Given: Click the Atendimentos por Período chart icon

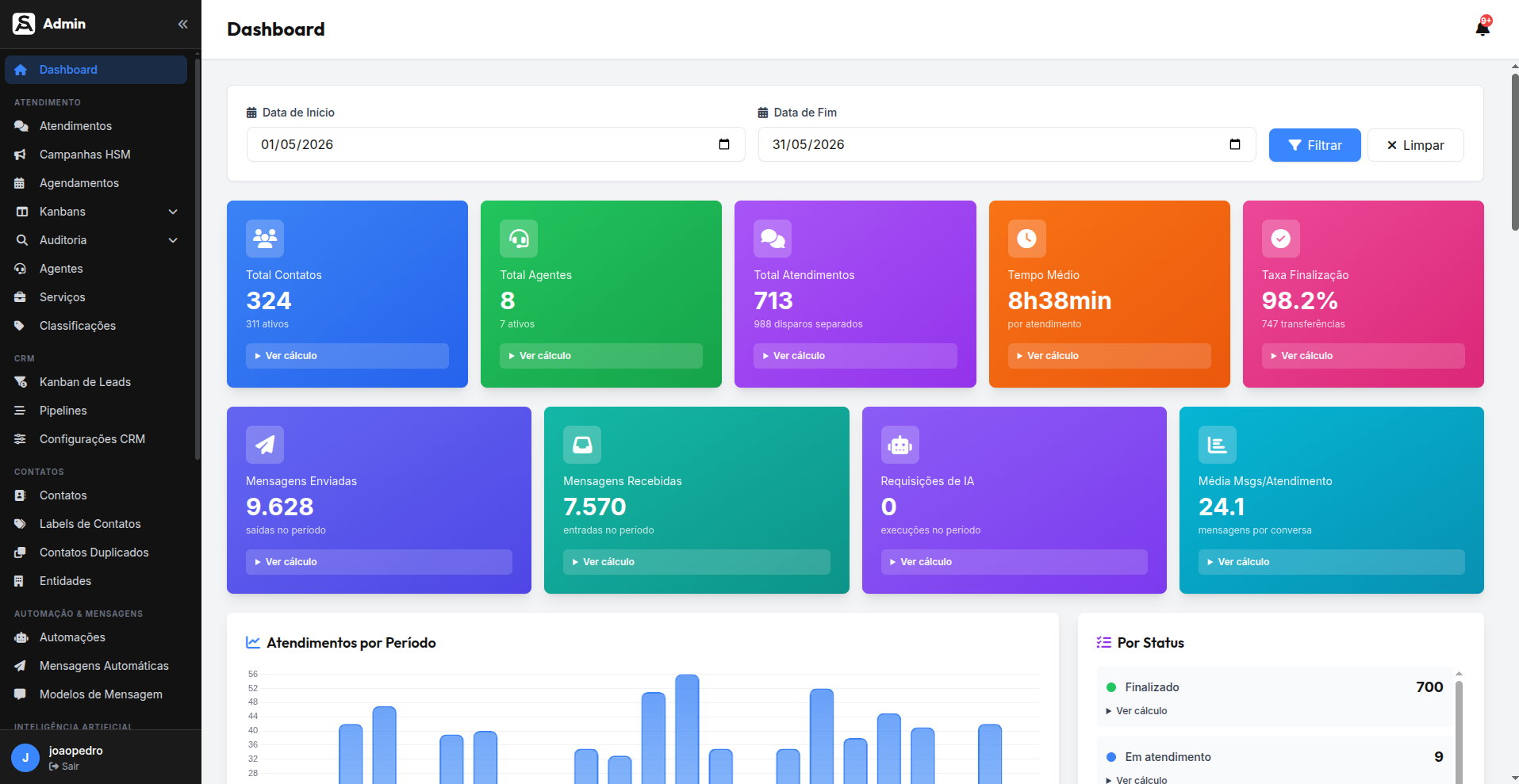Looking at the screenshot, I should tap(253, 643).
